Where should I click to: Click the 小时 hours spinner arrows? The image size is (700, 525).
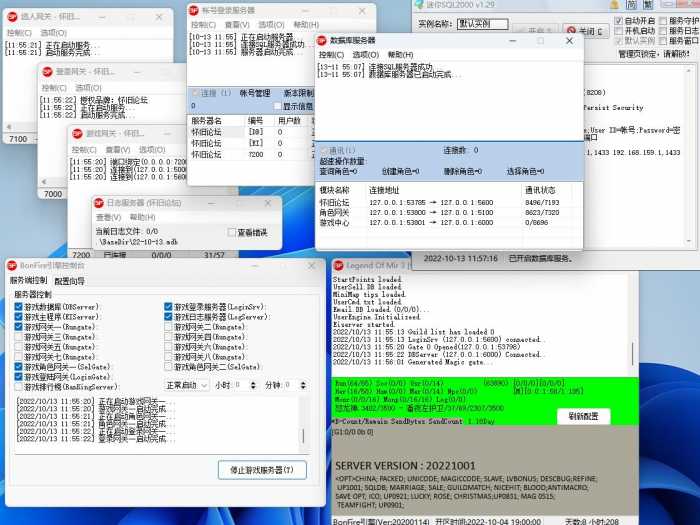(x=253, y=385)
